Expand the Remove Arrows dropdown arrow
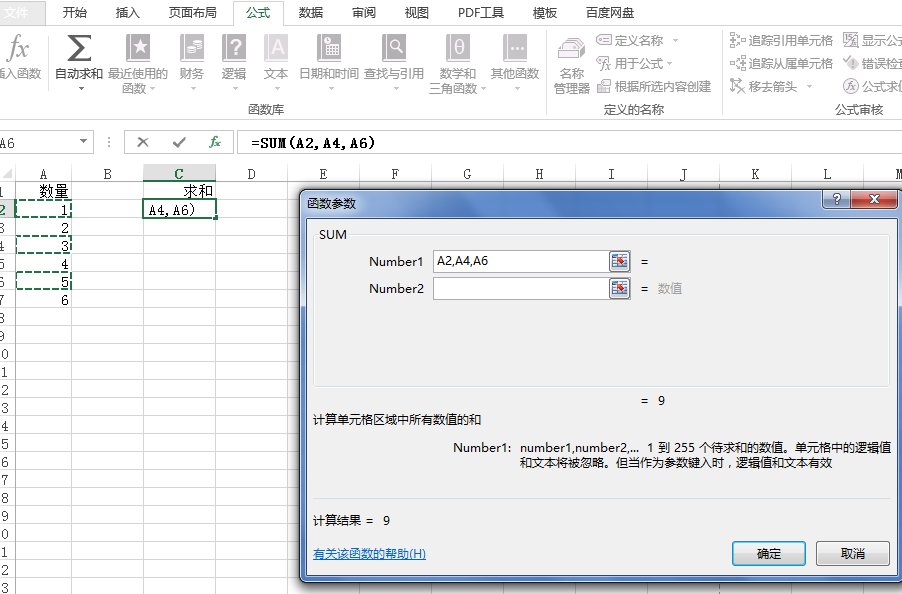Viewport: 902px width, 594px height. point(809,87)
